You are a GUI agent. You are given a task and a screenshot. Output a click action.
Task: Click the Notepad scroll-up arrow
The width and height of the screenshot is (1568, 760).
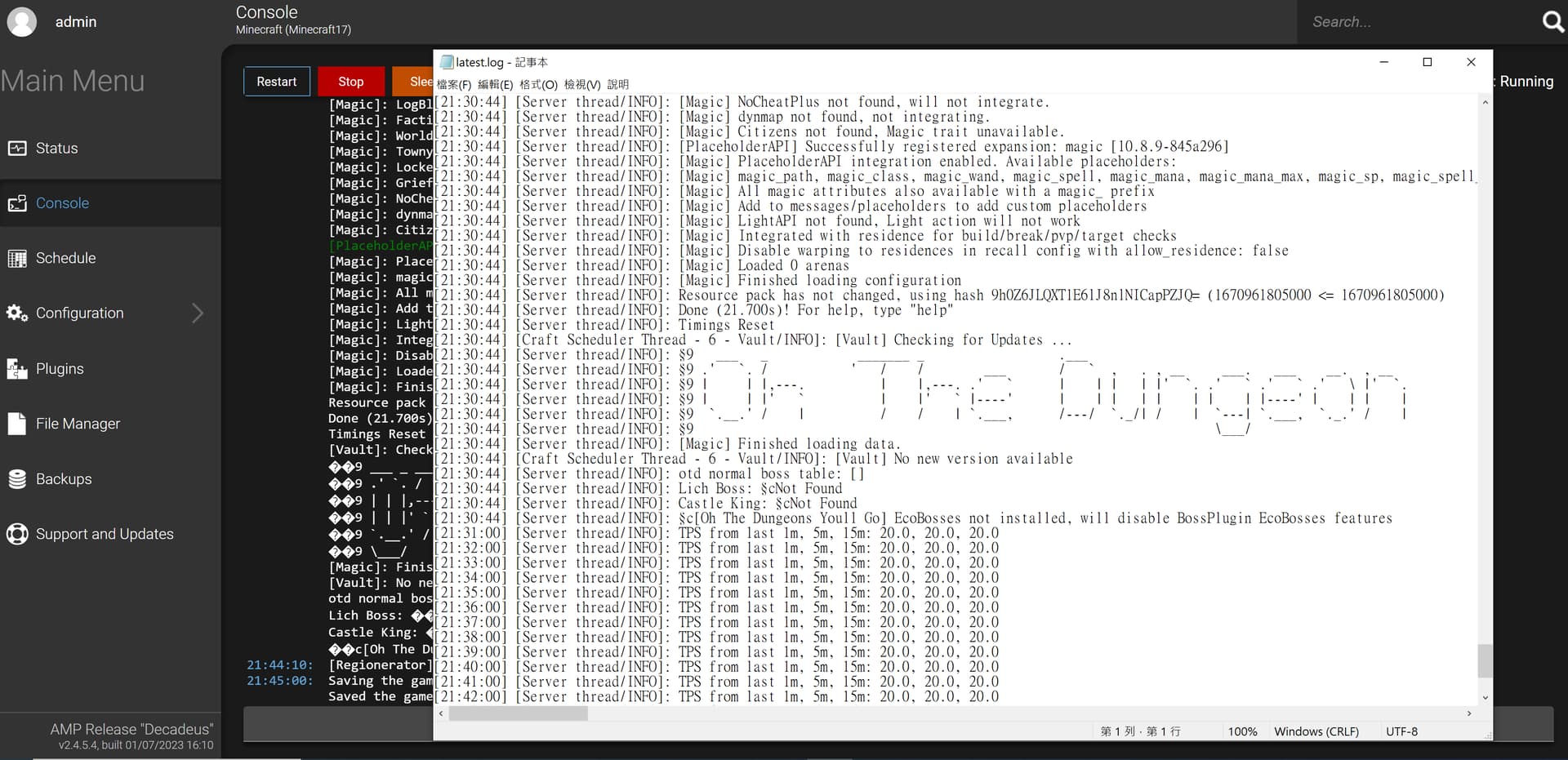click(1485, 103)
